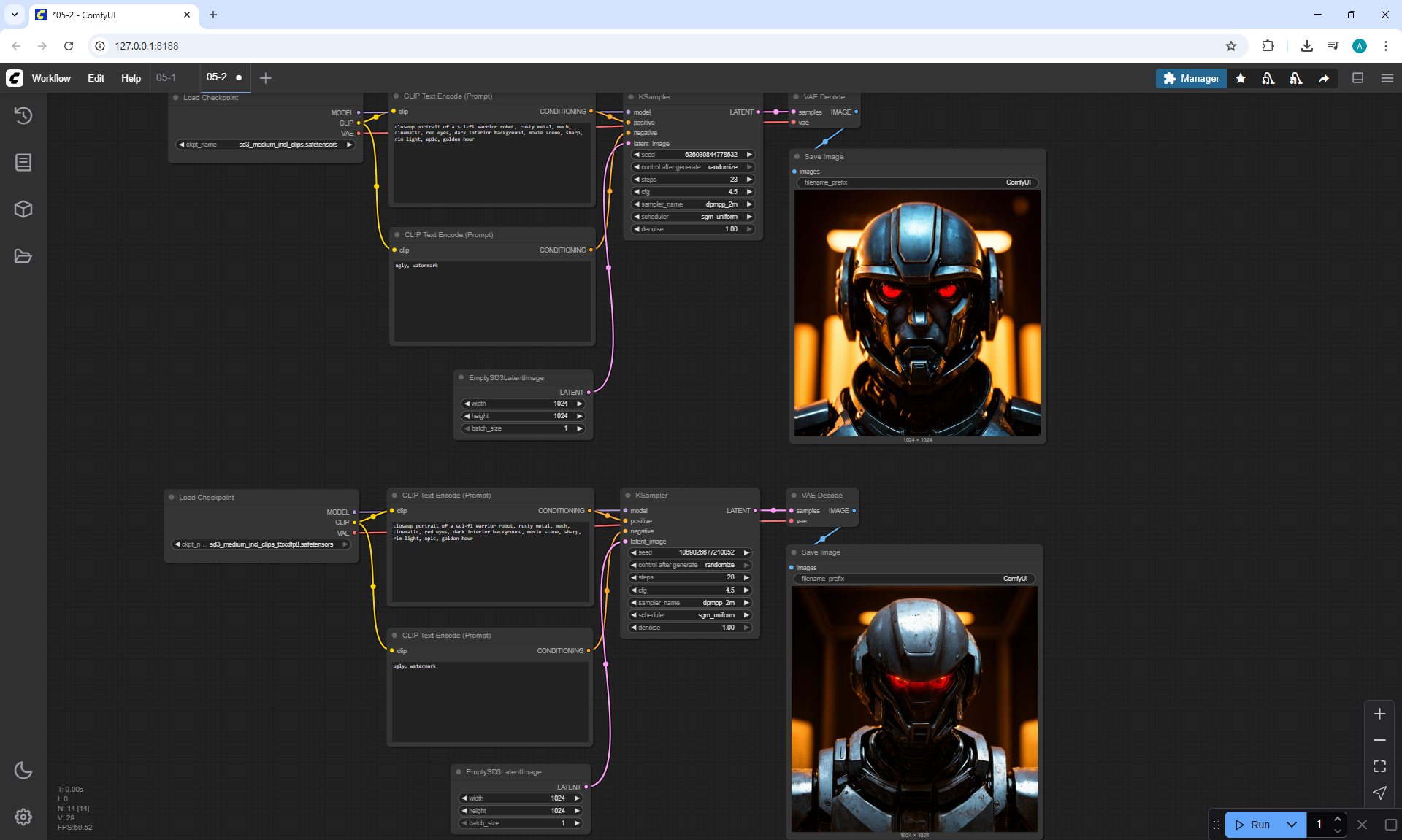
Task: Click the fit view icon in canvas controls
Action: click(x=1379, y=766)
